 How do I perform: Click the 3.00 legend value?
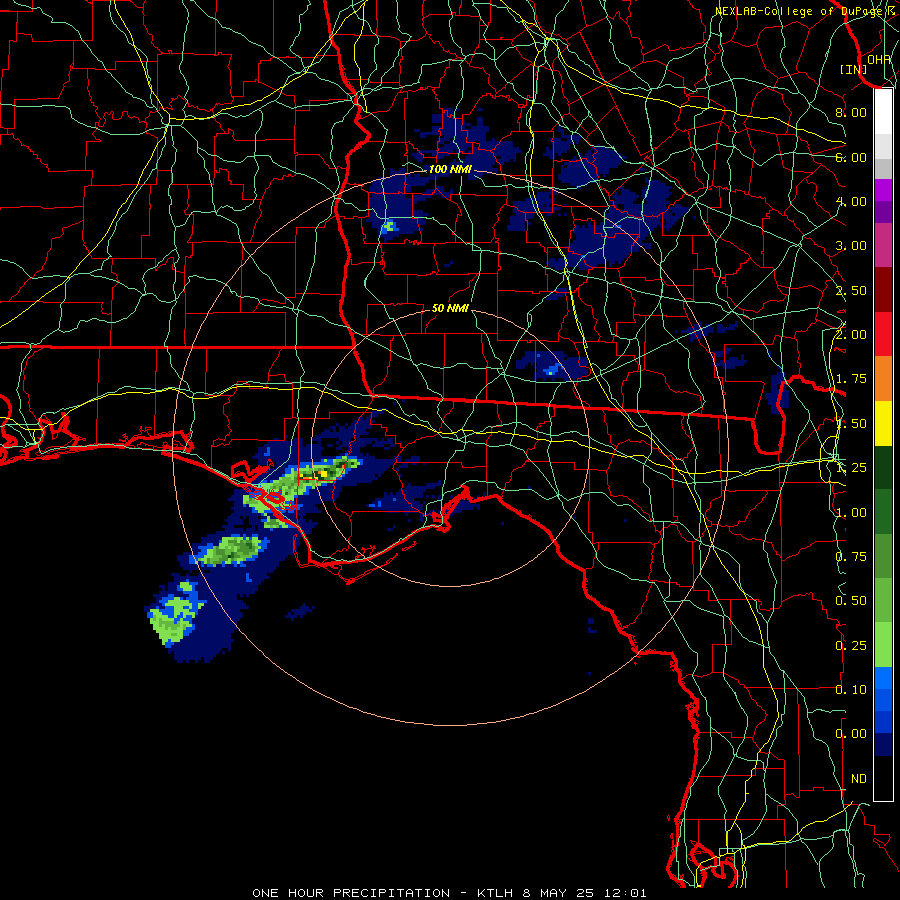[851, 246]
